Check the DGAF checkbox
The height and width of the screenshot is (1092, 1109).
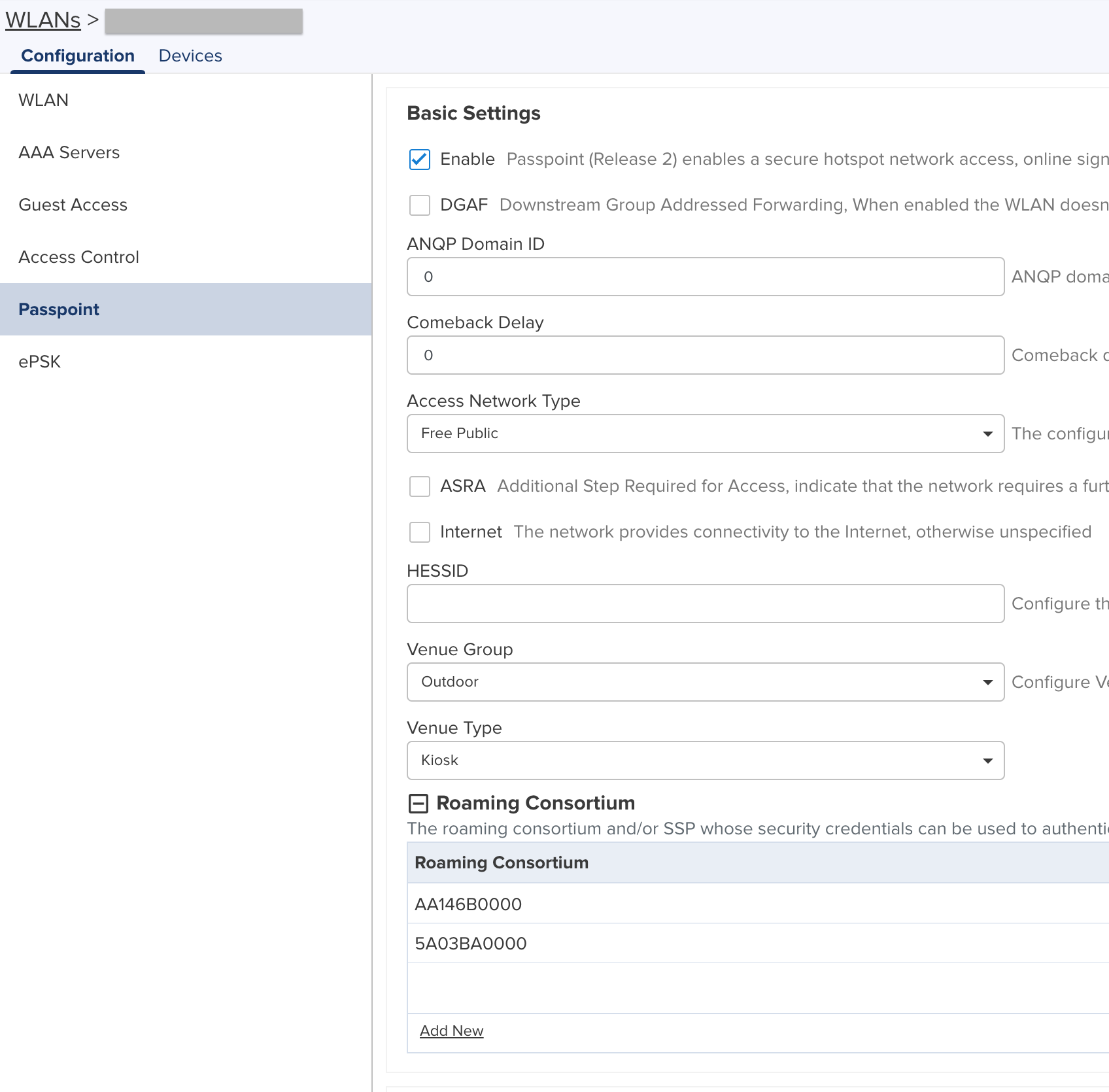tap(419, 205)
